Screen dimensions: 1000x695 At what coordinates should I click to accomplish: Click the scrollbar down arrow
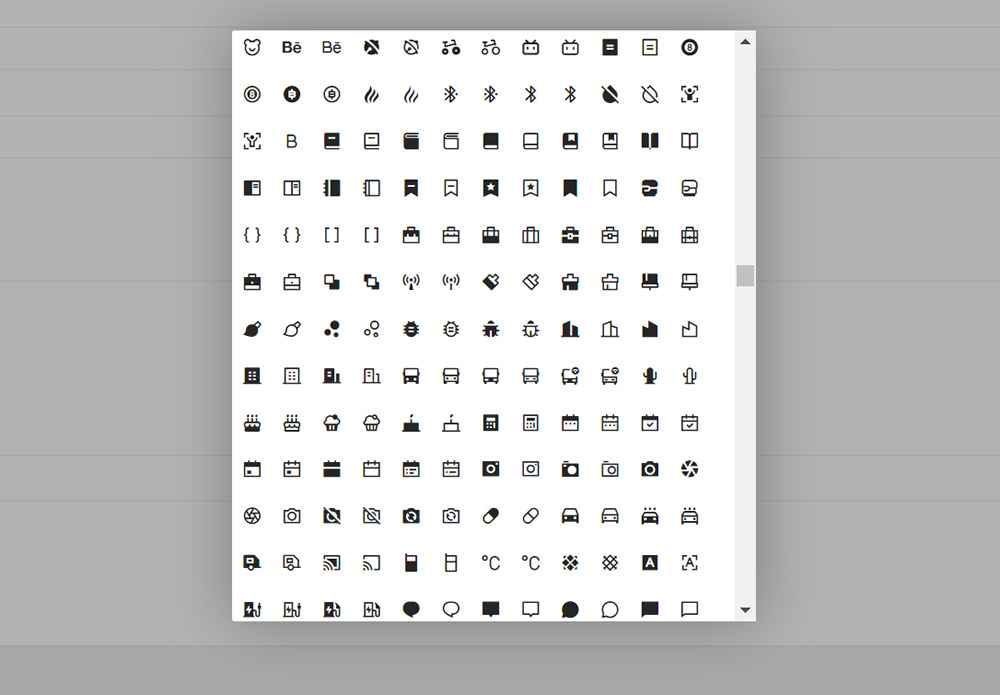[x=745, y=610]
